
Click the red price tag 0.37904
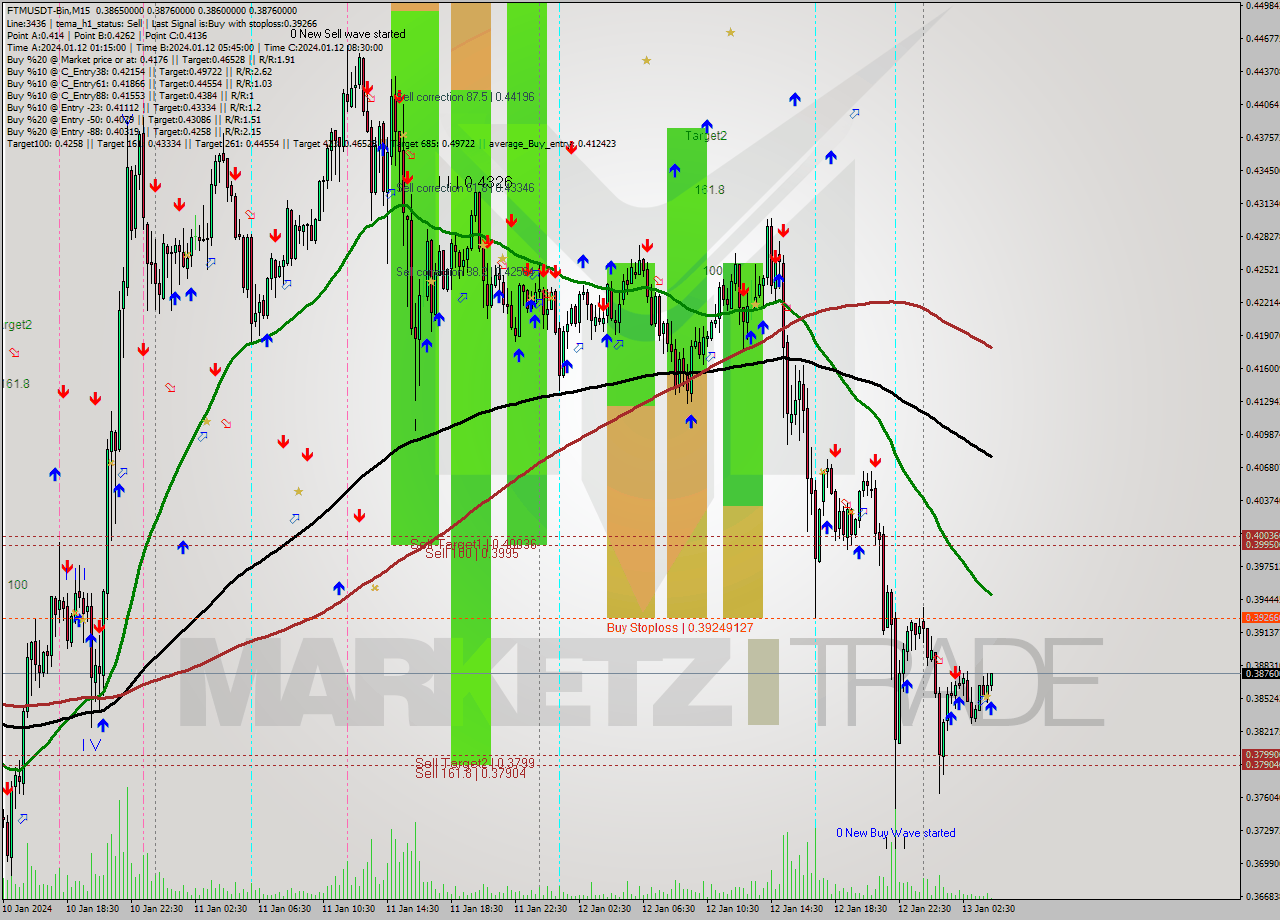(x=1260, y=765)
